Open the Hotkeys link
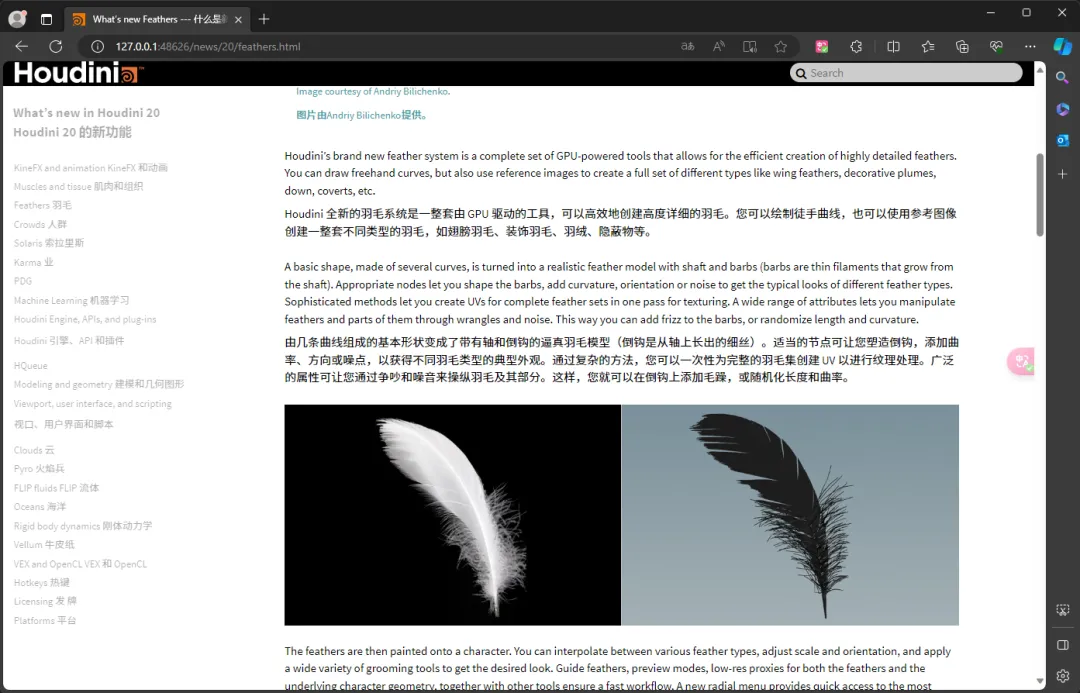This screenshot has height=693, width=1080. tap(41, 582)
